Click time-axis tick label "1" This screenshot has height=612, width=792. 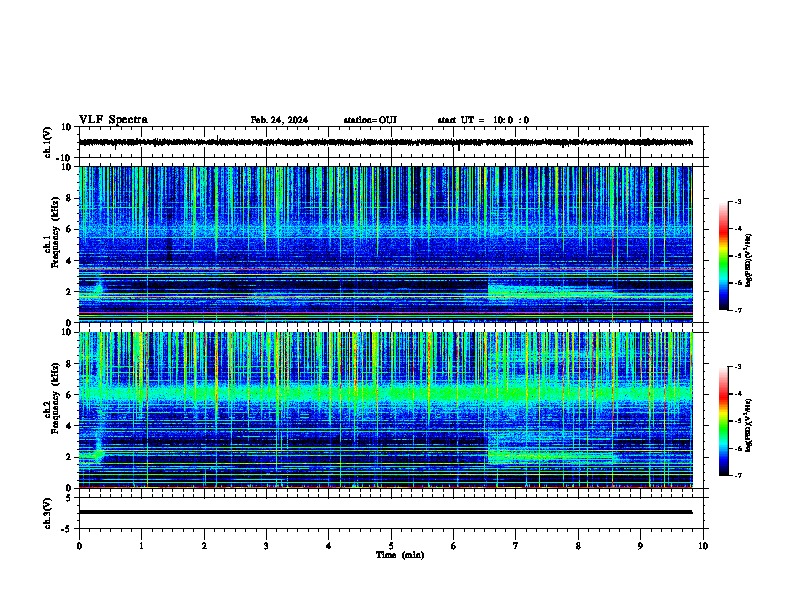click(x=141, y=546)
